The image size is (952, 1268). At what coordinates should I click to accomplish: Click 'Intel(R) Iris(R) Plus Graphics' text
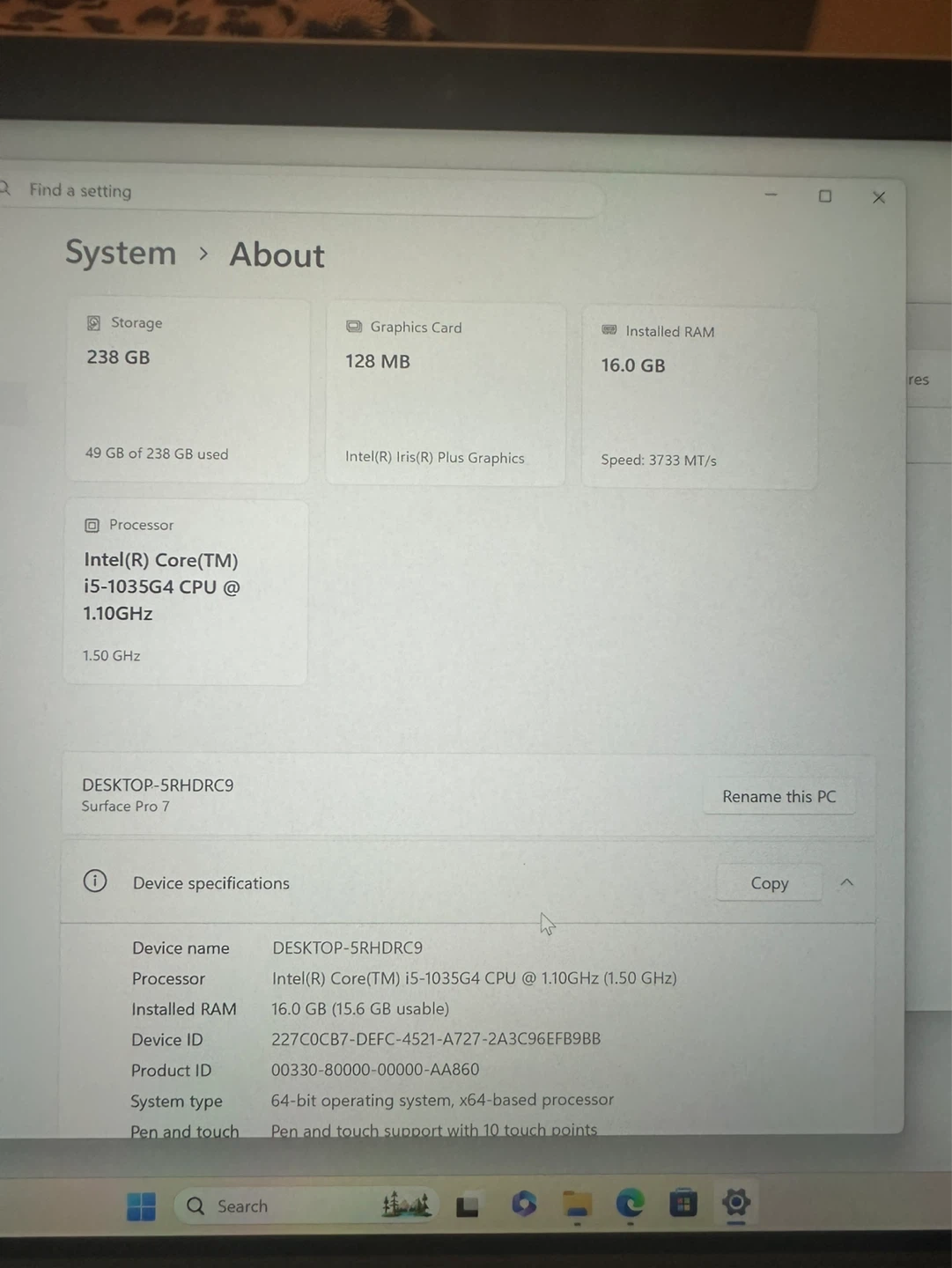coord(435,457)
